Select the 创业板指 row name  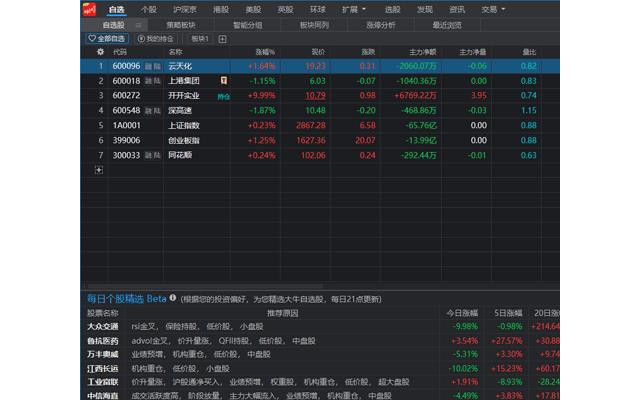[x=184, y=140]
